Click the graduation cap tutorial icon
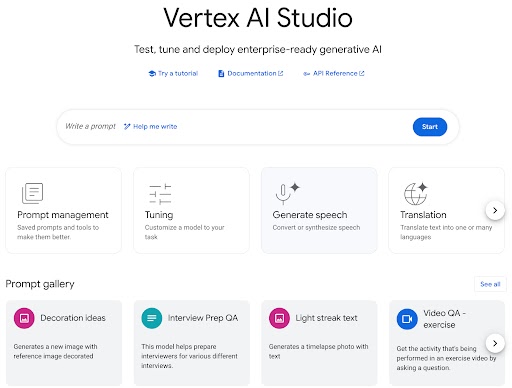512x388 pixels. click(x=152, y=73)
